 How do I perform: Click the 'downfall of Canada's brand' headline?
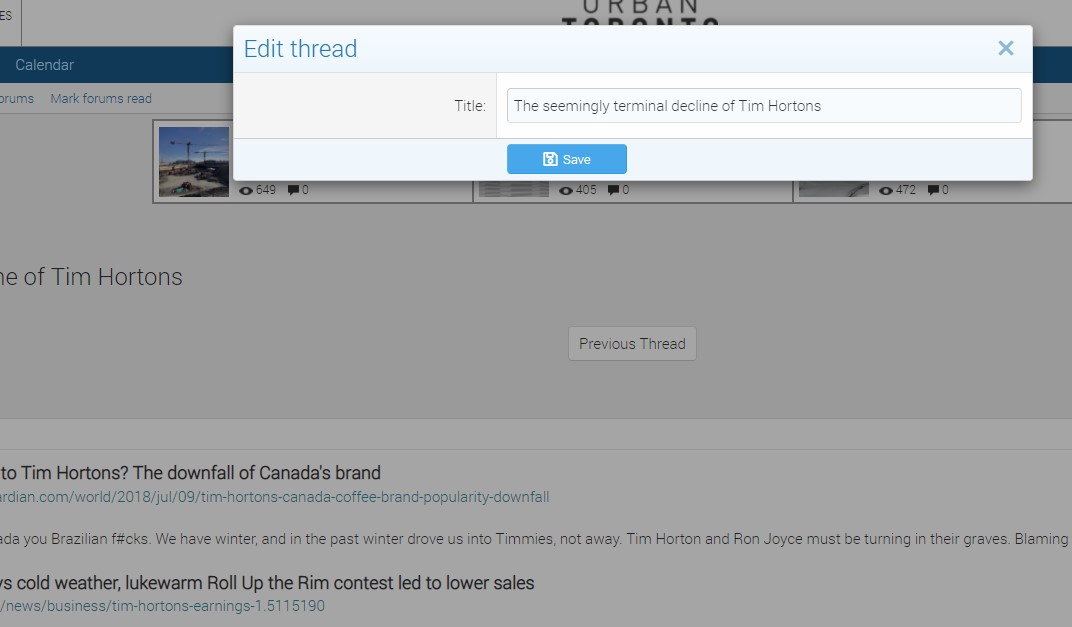pos(190,473)
